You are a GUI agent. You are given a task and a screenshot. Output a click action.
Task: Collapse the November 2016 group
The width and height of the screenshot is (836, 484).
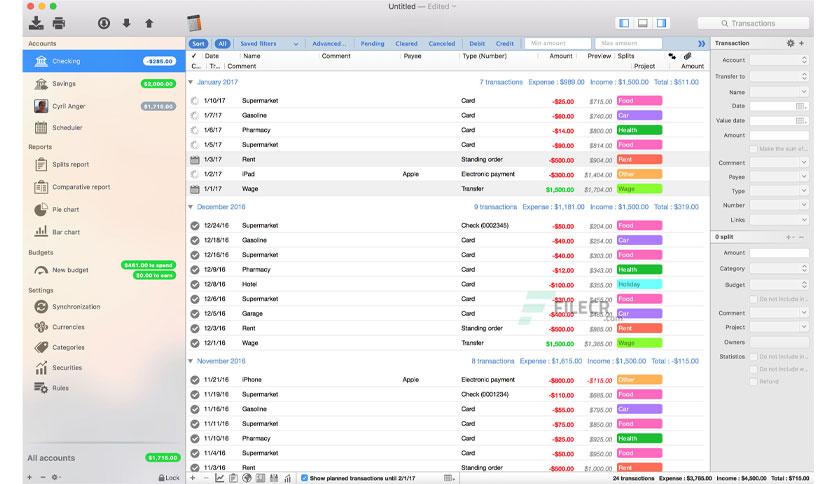tap(190, 361)
